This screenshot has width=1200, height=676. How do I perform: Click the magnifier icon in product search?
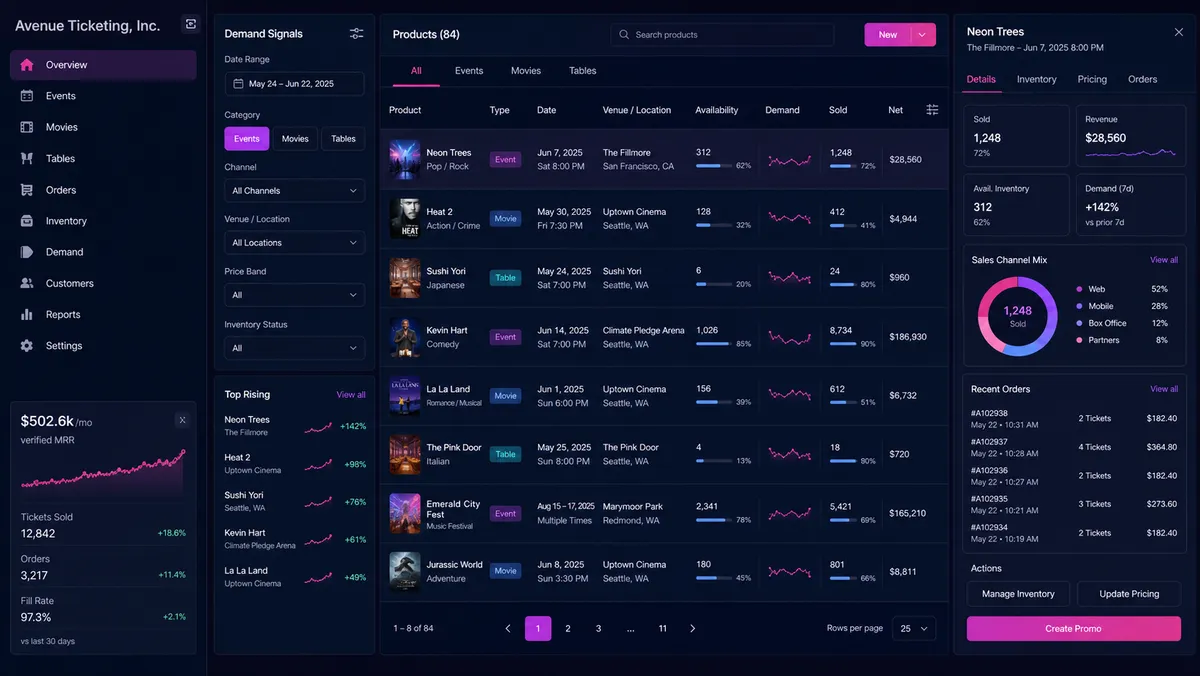[x=625, y=35]
